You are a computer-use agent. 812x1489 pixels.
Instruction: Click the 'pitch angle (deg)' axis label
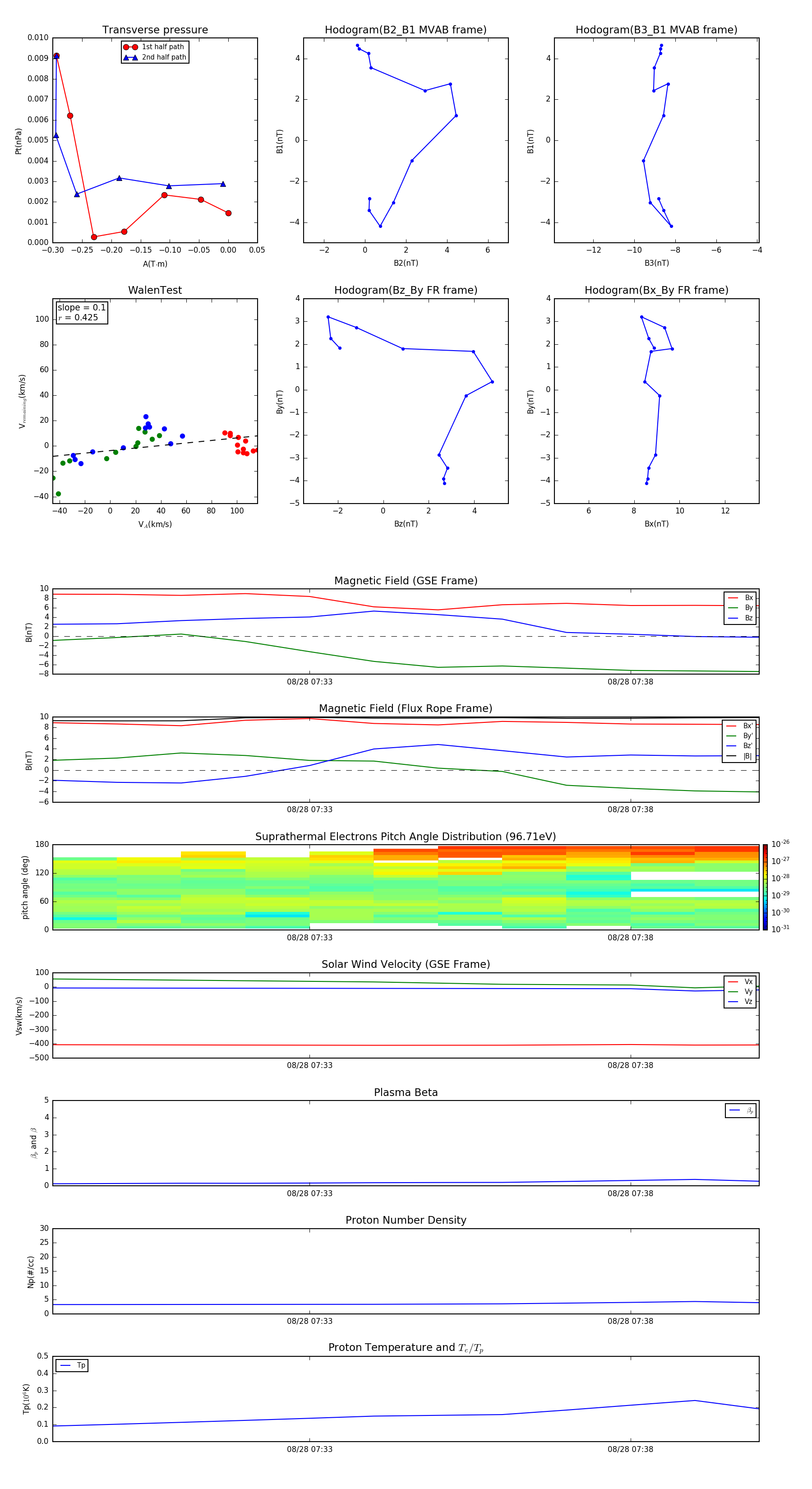(25, 887)
